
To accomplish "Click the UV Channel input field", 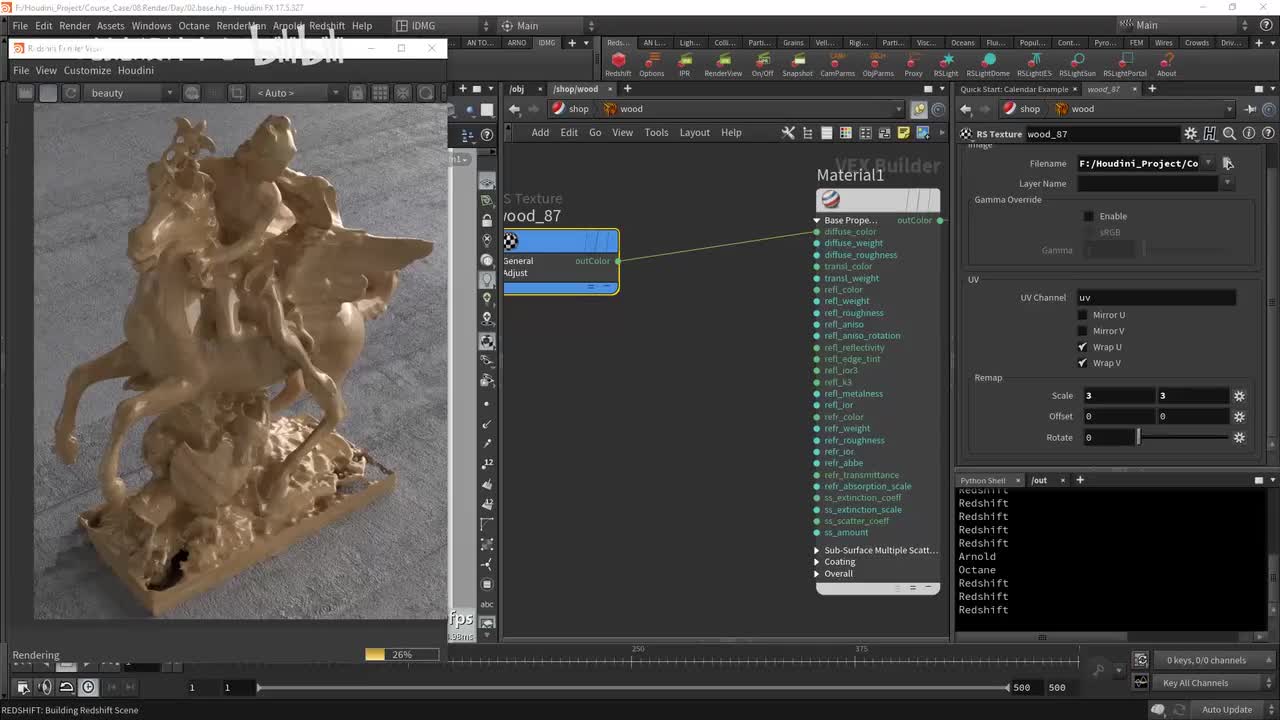I will 1155,297.
